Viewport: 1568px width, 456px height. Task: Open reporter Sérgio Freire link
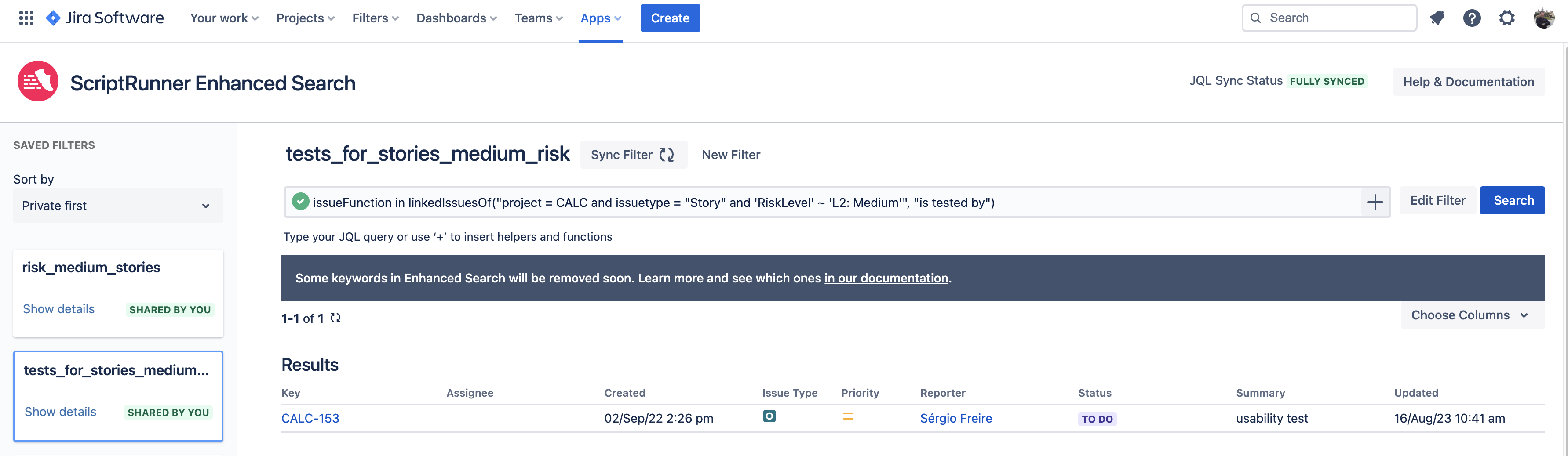click(955, 418)
